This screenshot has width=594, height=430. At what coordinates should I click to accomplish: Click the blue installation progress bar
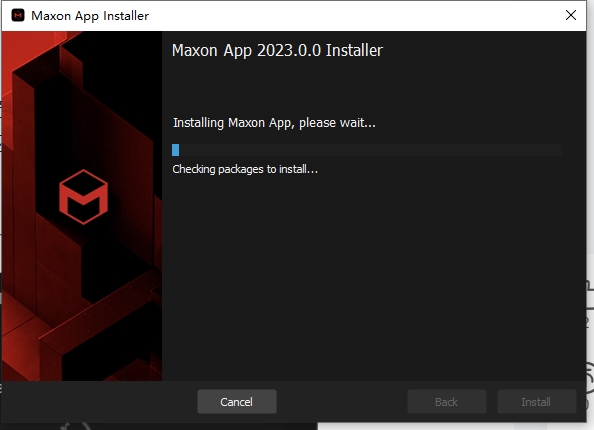click(x=367, y=150)
